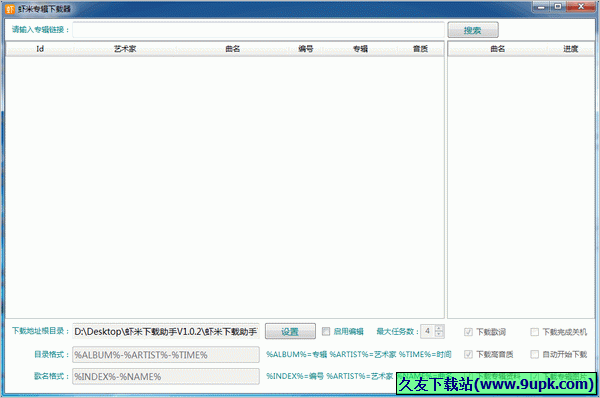This screenshot has height=398, width=600.
Task: Sort by the Id column header
Action: point(40,49)
